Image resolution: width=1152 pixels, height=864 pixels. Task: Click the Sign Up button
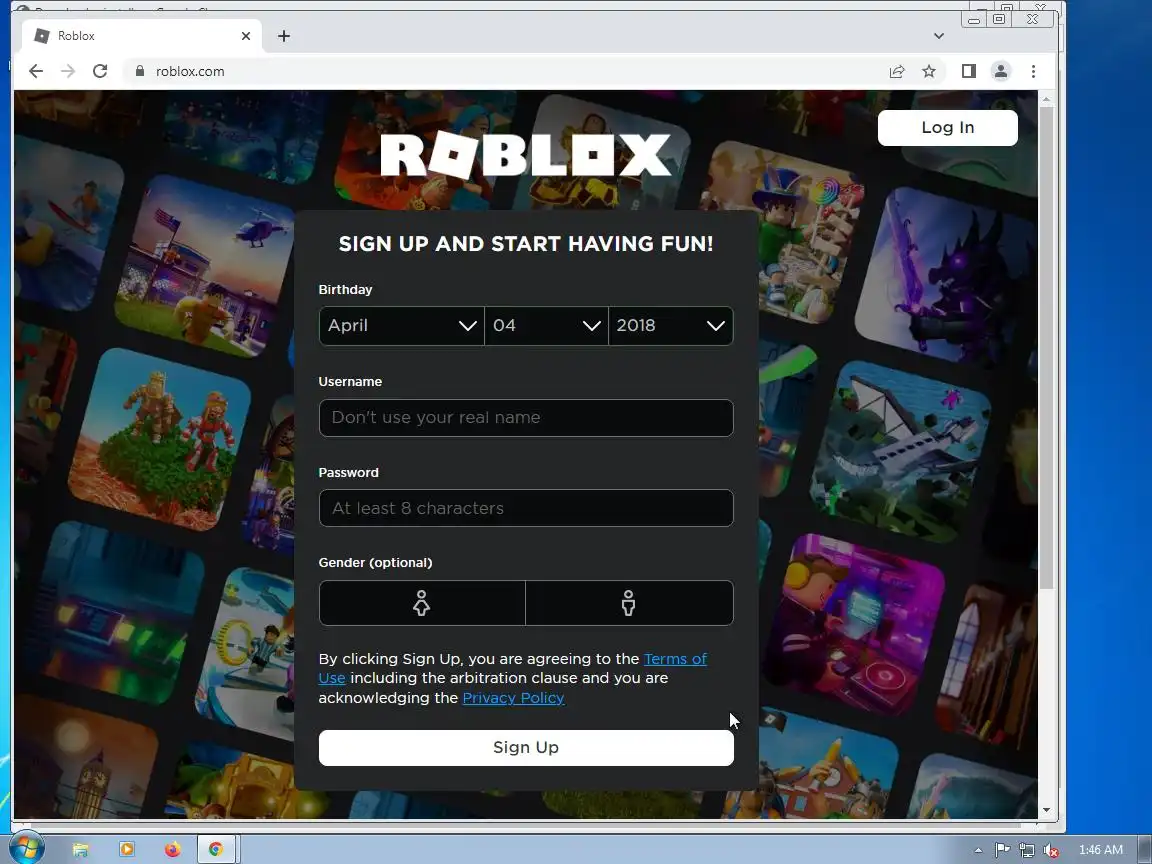click(526, 748)
